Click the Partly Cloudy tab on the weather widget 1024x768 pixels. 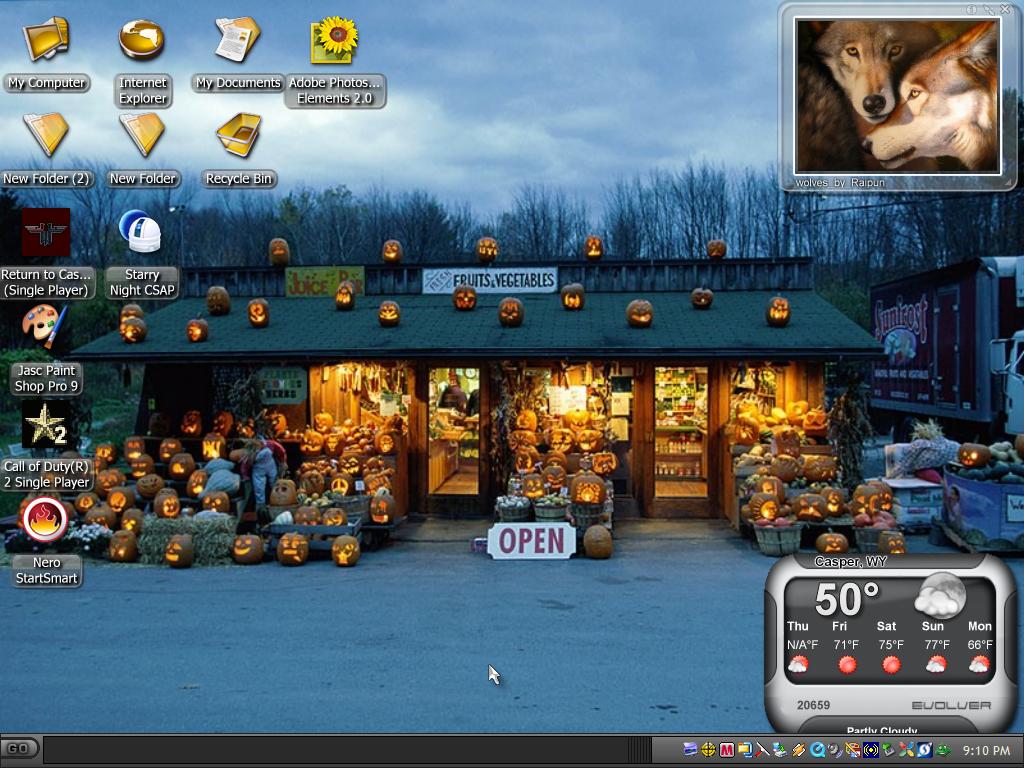[x=882, y=729]
